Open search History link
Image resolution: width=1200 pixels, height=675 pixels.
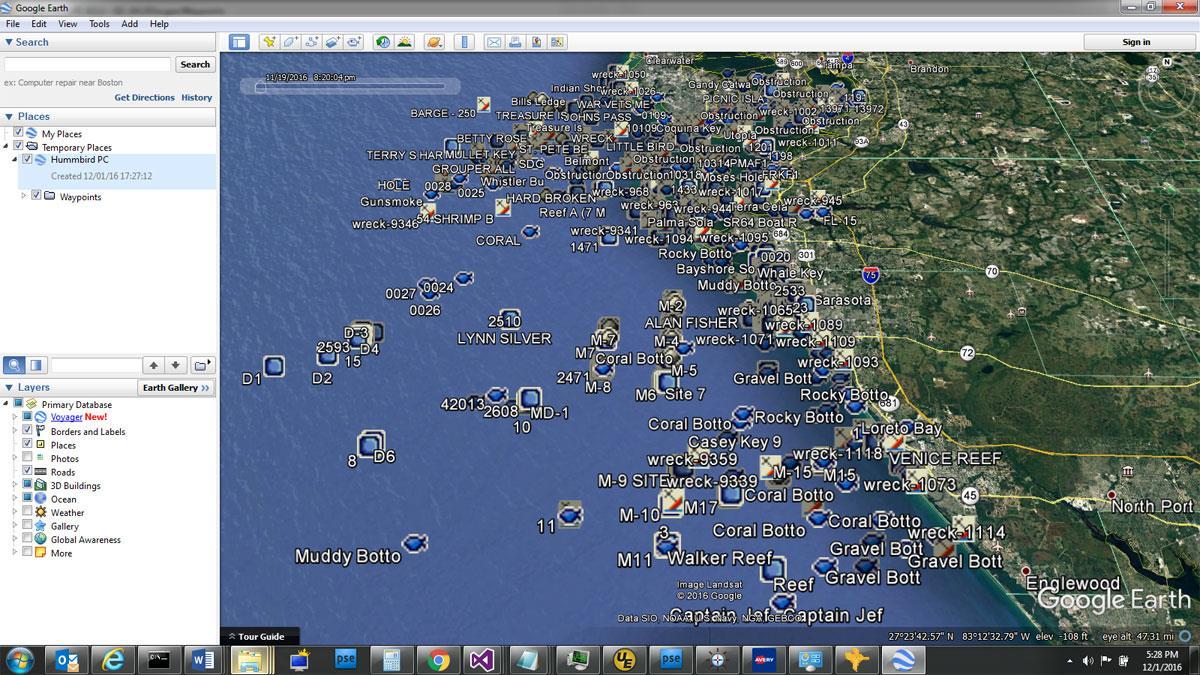197,98
